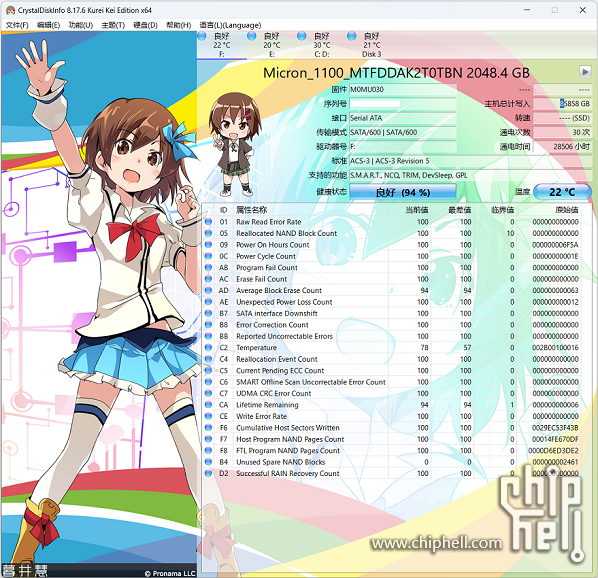Click the total host writes value field

[562, 104]
